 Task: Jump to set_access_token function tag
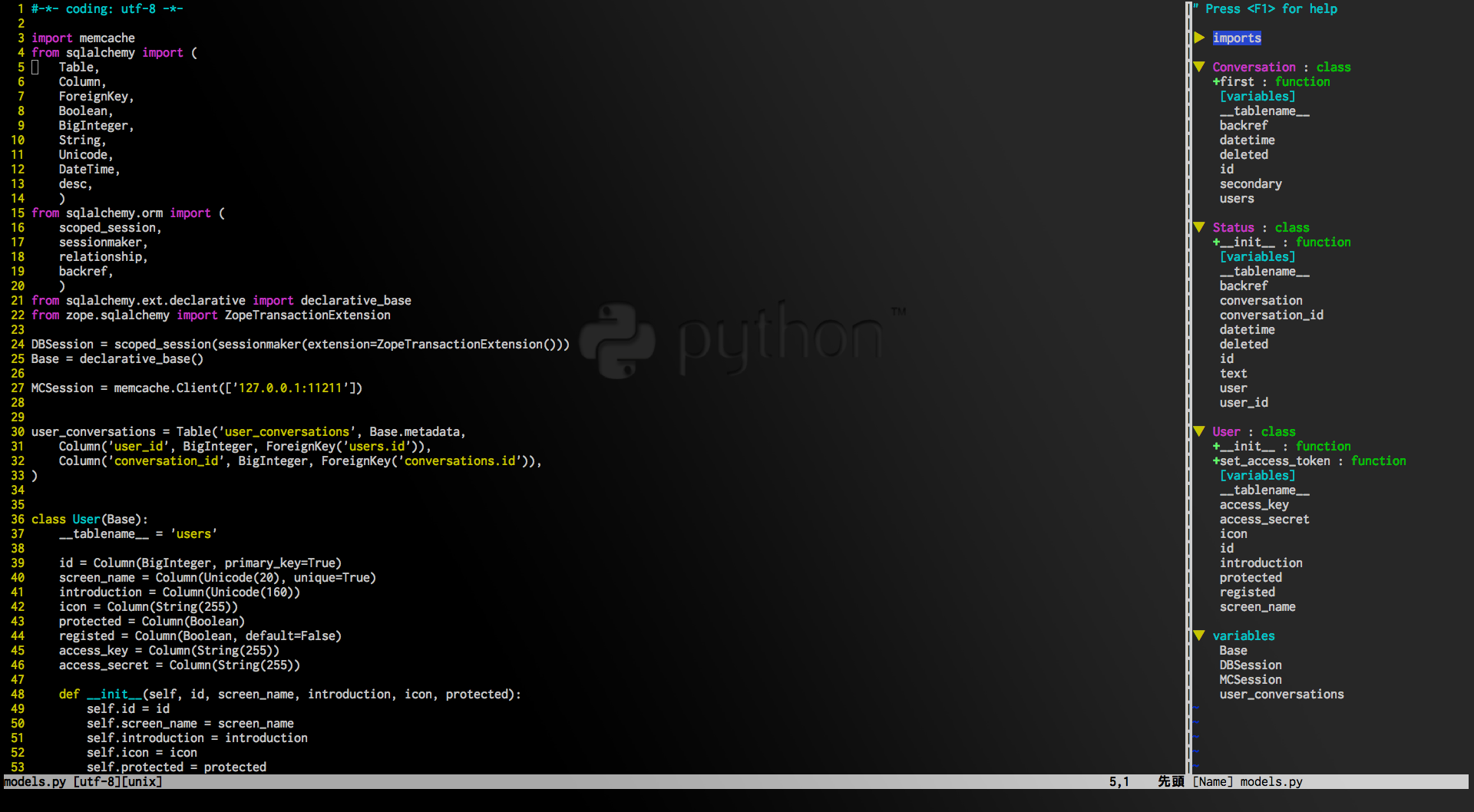coord(1274,460)
